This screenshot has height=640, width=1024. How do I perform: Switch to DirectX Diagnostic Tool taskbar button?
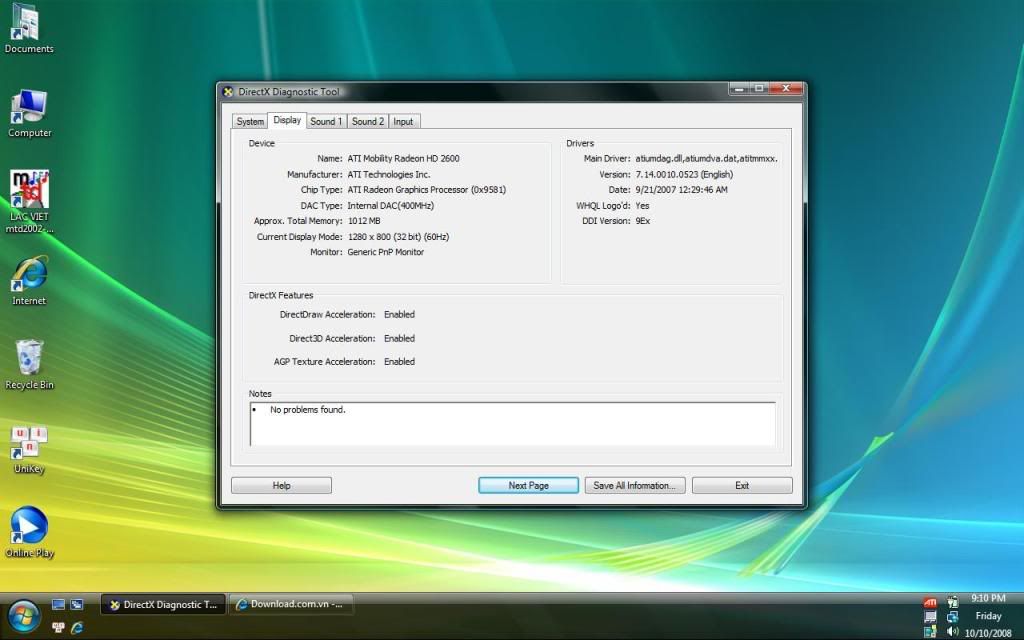click(x=163, y=605)
